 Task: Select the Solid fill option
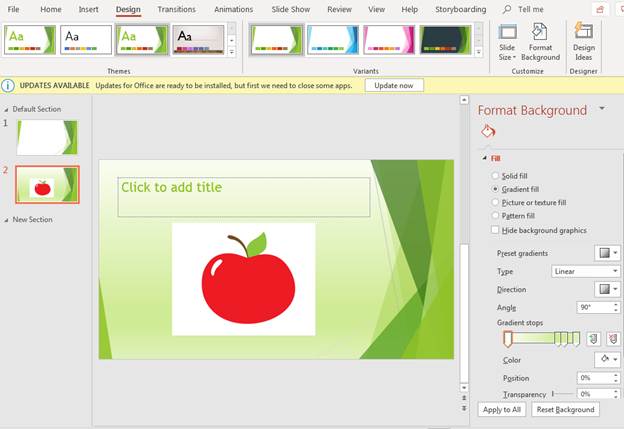pyautogui.click(x=495, y=176)
